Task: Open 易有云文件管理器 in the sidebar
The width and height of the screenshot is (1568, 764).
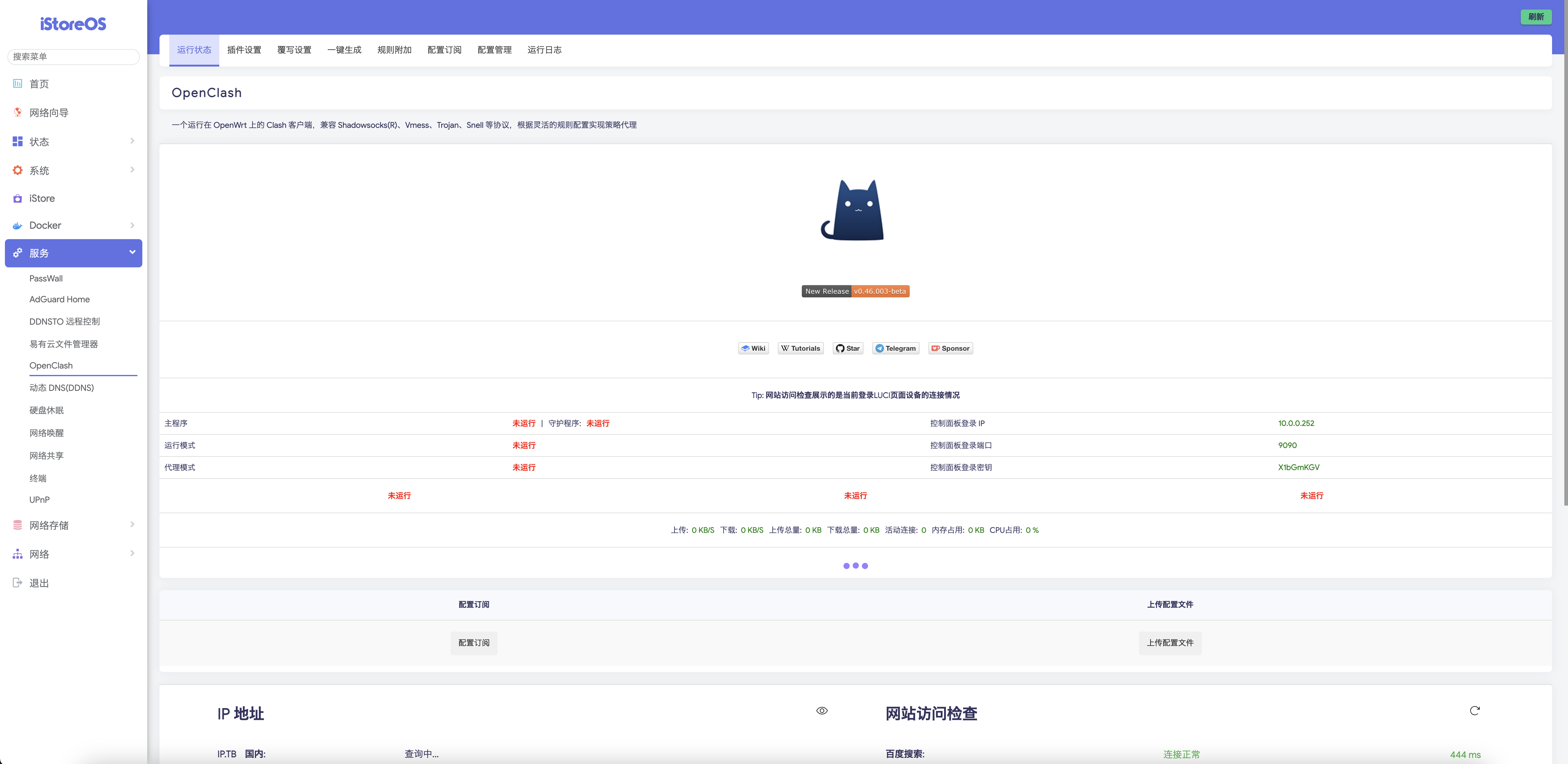Action: click(64, 344)
